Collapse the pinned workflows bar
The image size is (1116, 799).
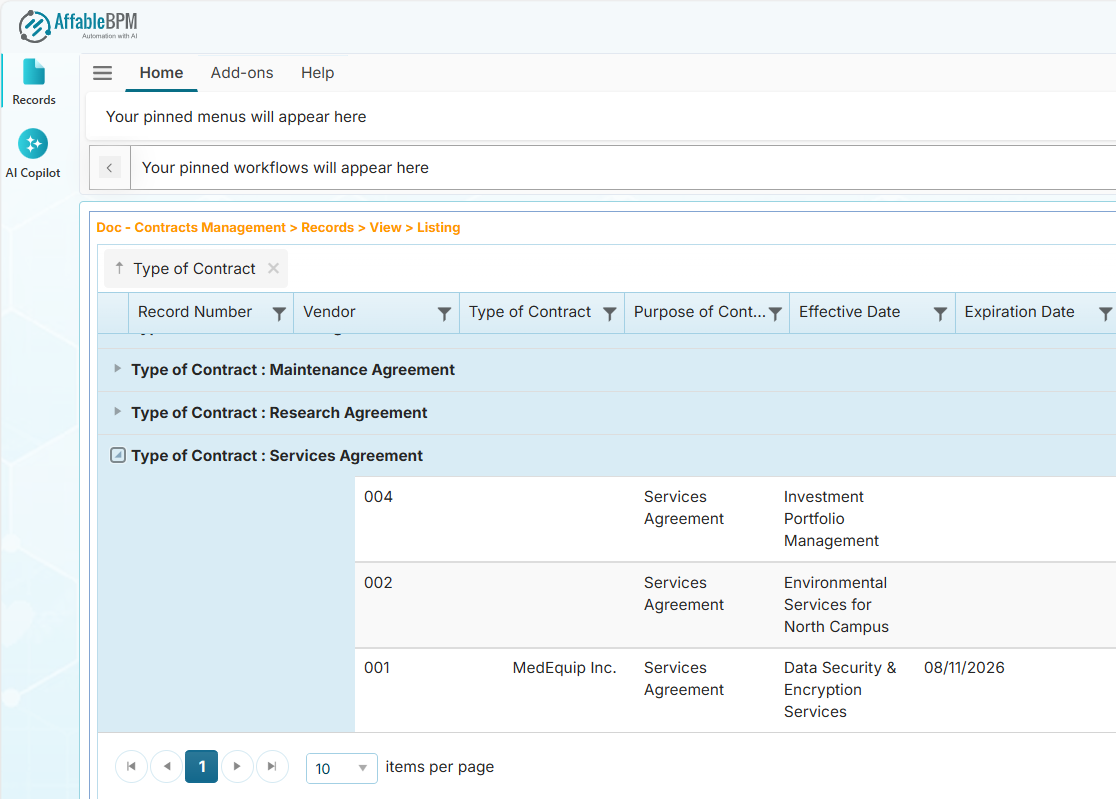tap(109, 167)
